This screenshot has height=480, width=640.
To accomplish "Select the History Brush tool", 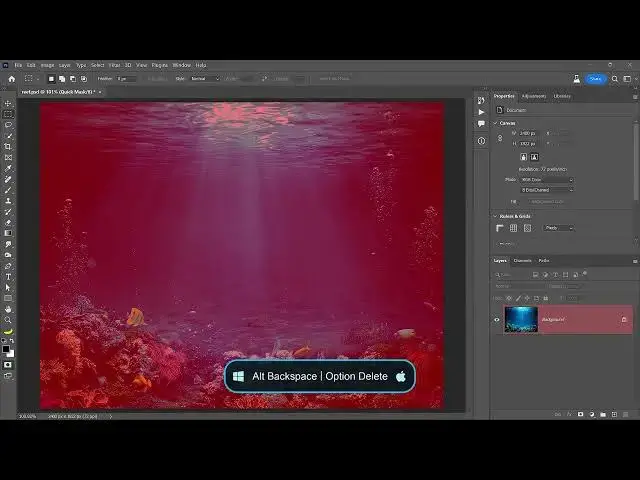I will (x=8, y=212).
